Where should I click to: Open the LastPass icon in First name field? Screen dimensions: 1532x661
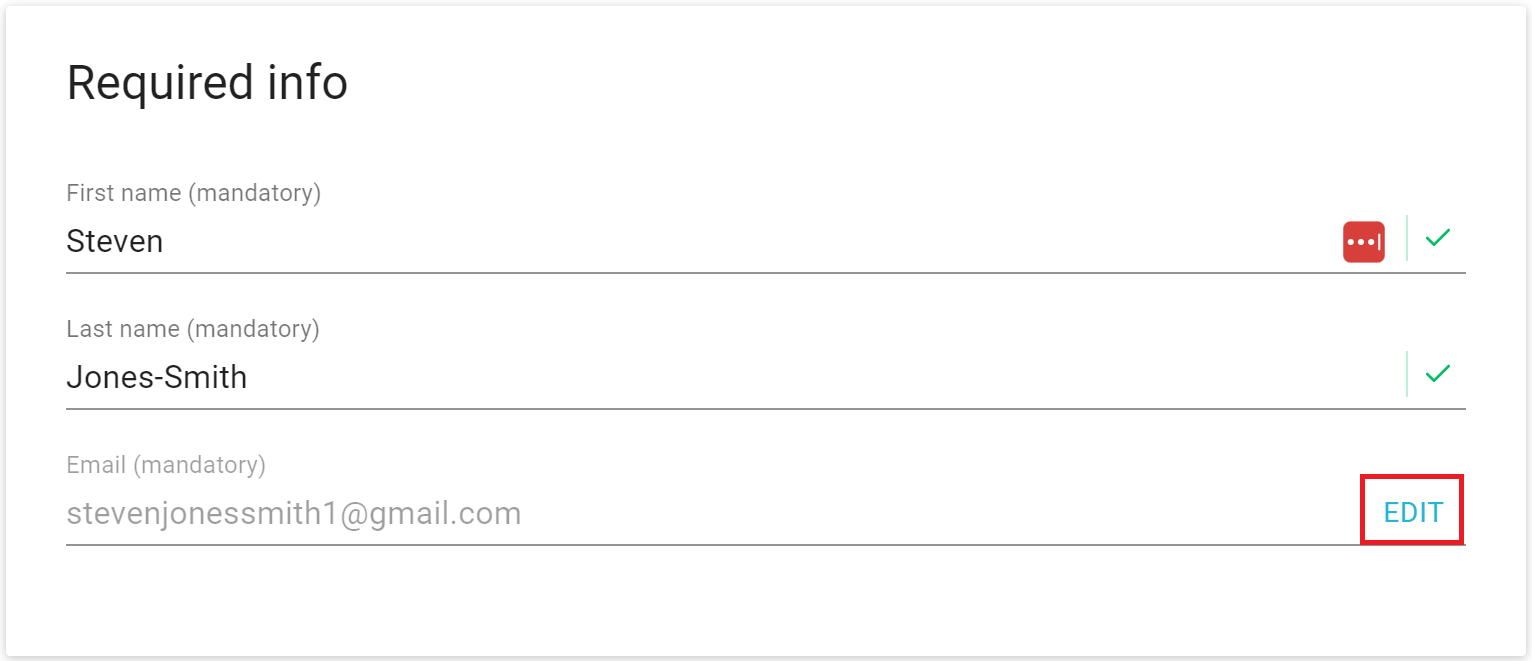tap(1363, 242)
